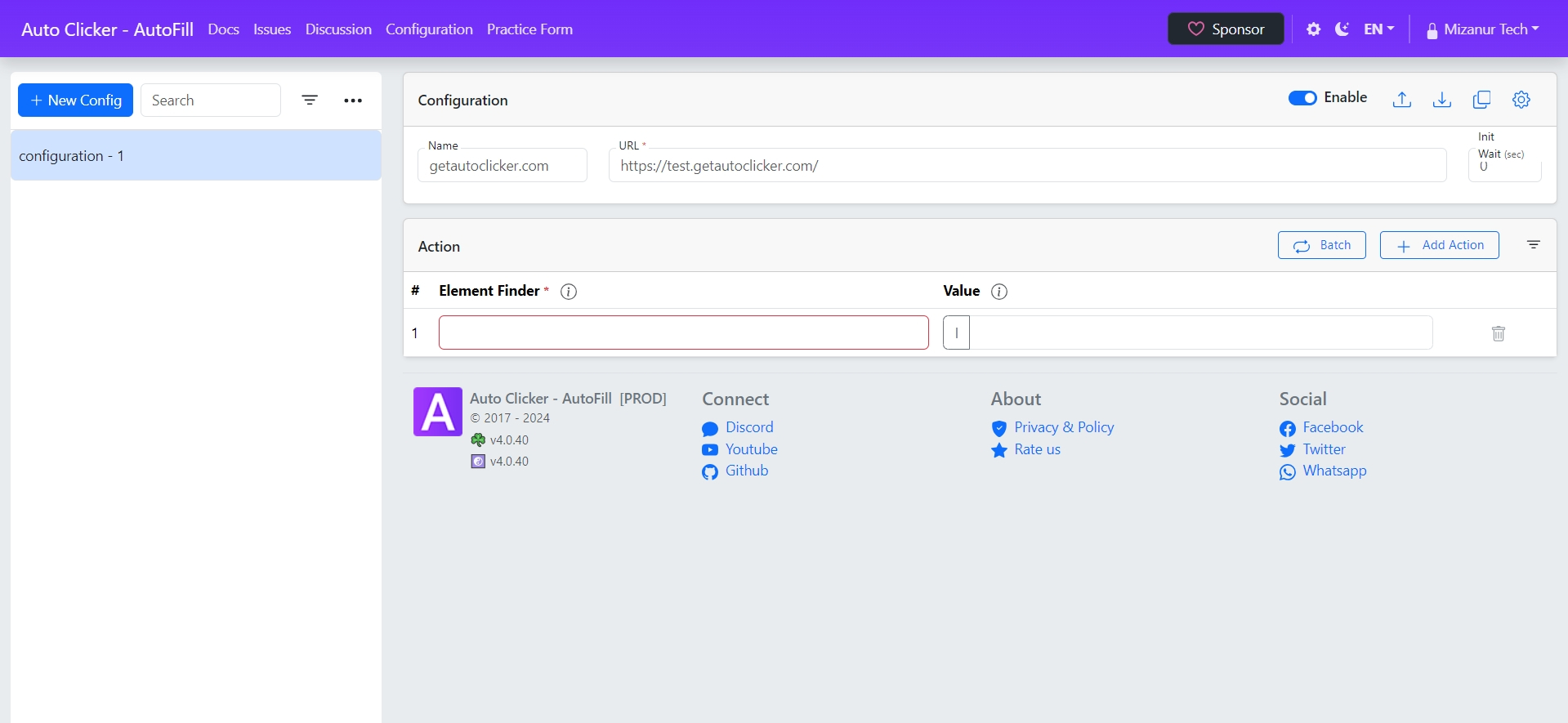Open the Practice Form nav link
Screen dimensions: 1568x723
click(x=529, y=29)
